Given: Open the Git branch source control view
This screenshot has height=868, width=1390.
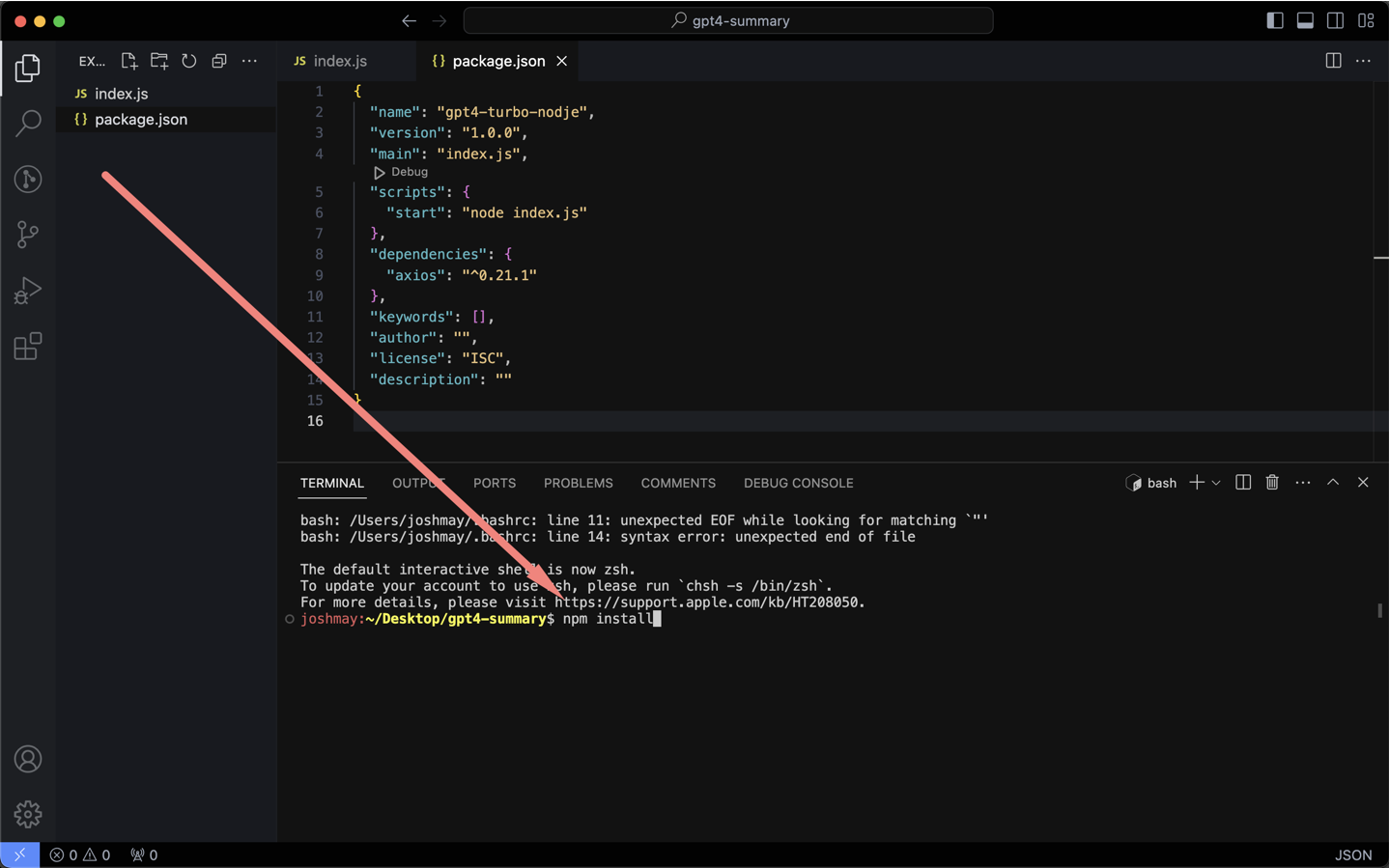Looking at the screenshot, I should (x=28, y=235).
